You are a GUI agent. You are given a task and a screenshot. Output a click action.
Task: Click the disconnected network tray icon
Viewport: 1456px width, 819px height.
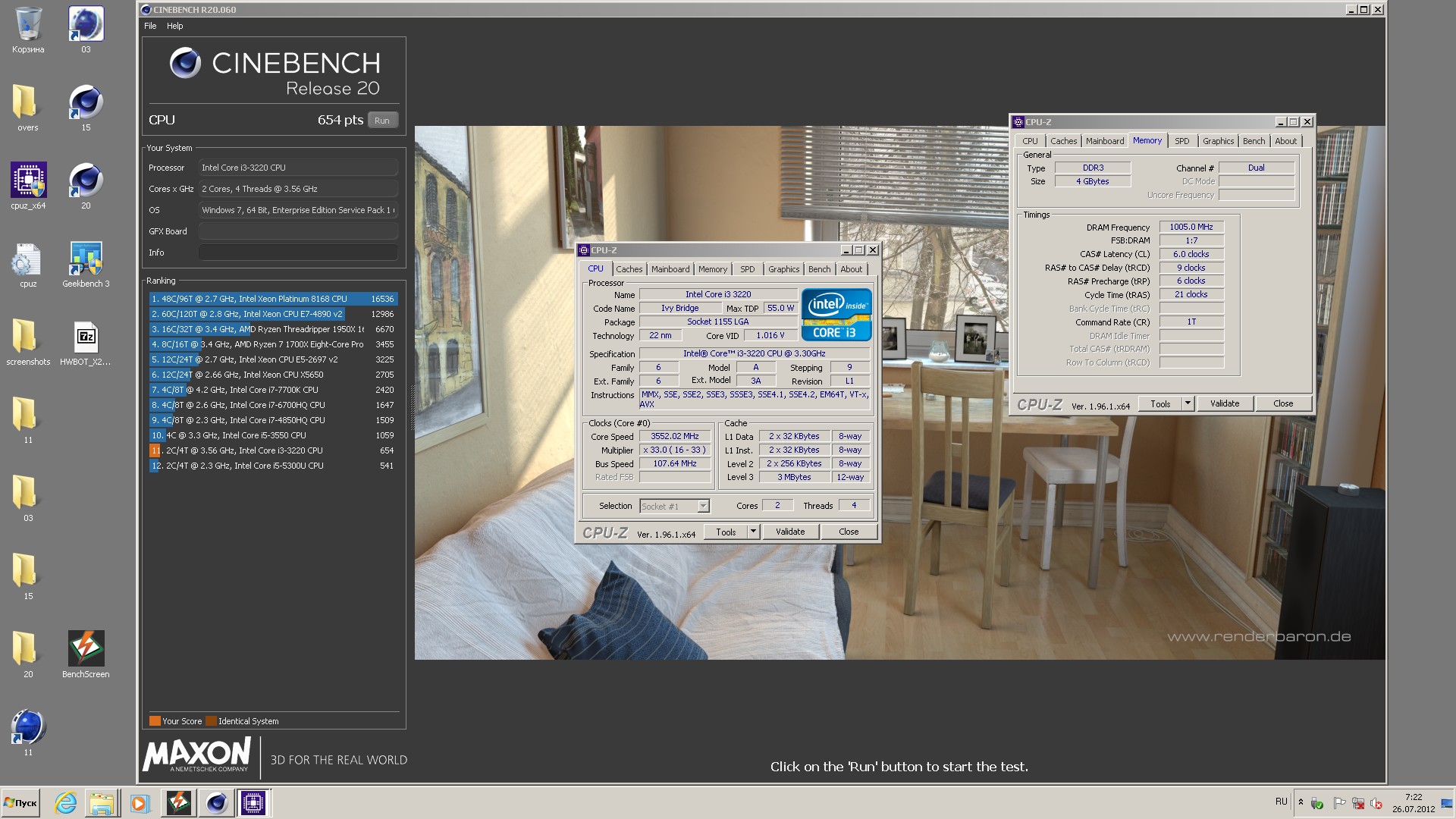click(1357, 803)
